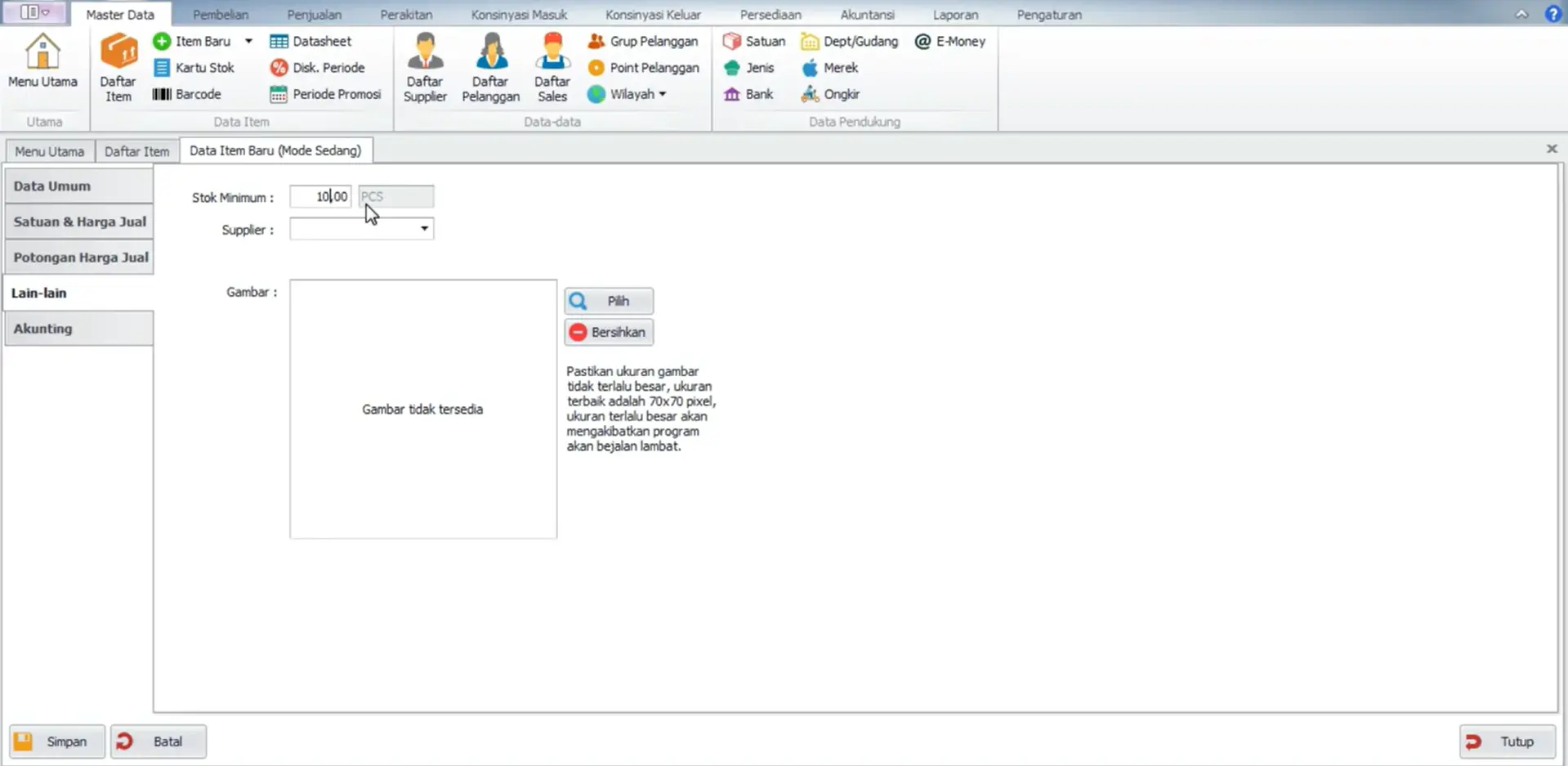Expand the Supplier dropdown
This screenshot has height=766, width=1568.
[424, 229]
